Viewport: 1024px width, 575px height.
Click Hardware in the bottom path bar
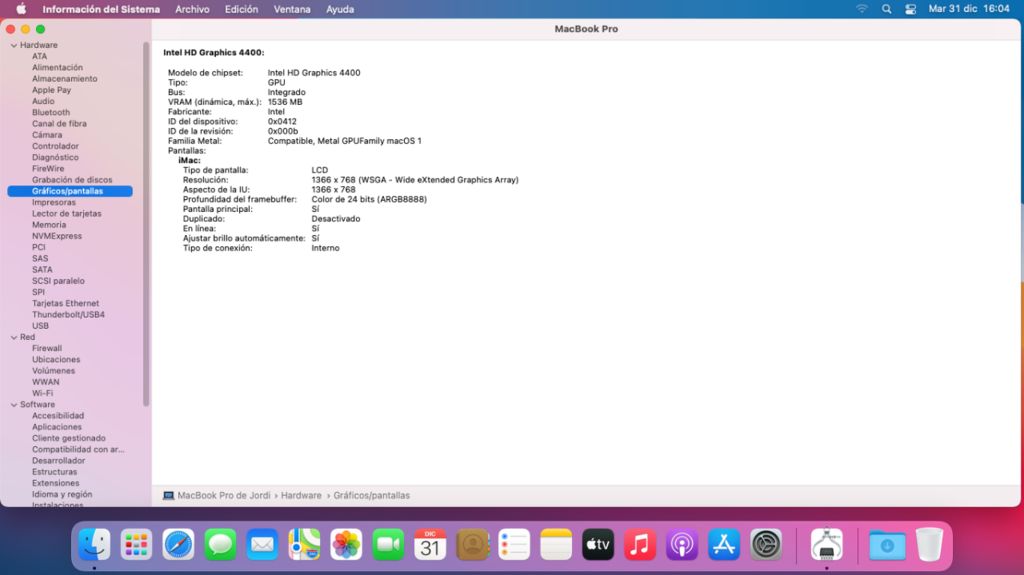point(301,495)
